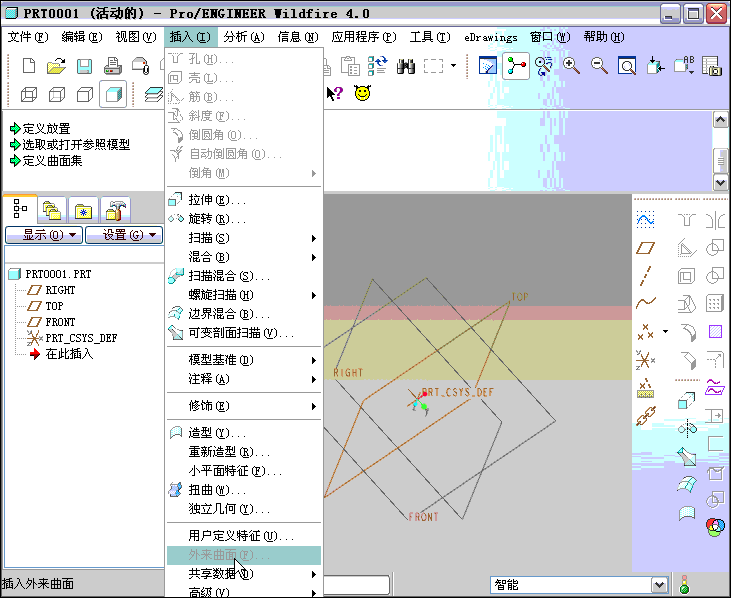The height and width of the screenshot is (598, 731).
Task: Open the 显示(O) dropdown
Action: click(44, 235)
